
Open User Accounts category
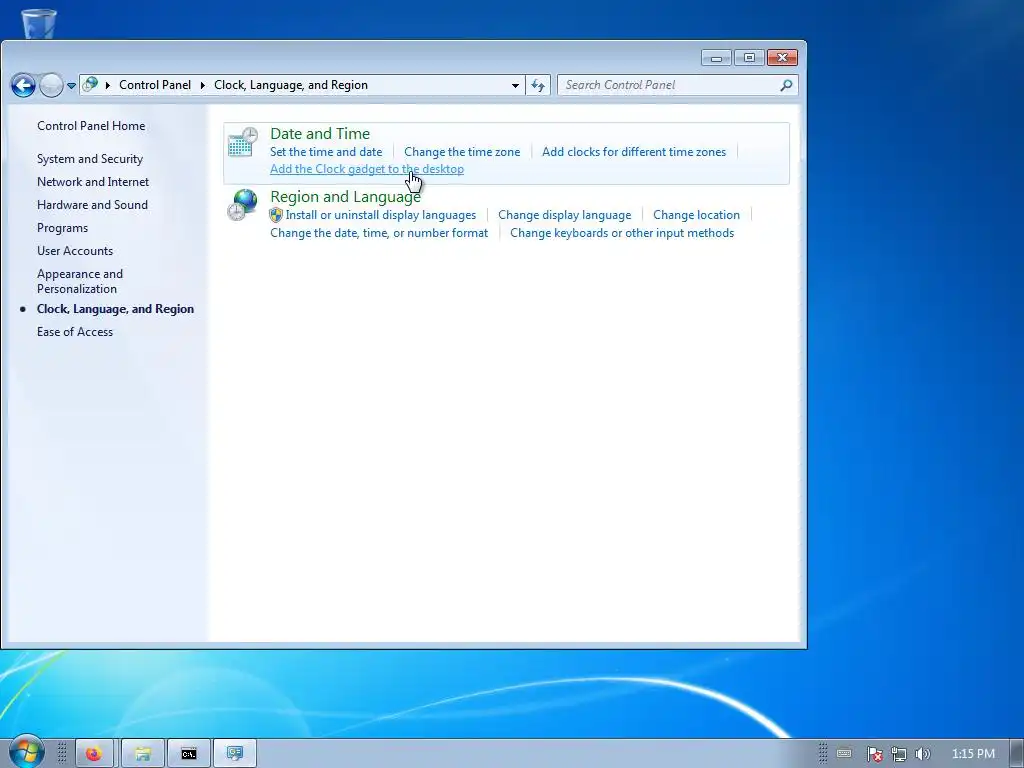pos(74,251)
